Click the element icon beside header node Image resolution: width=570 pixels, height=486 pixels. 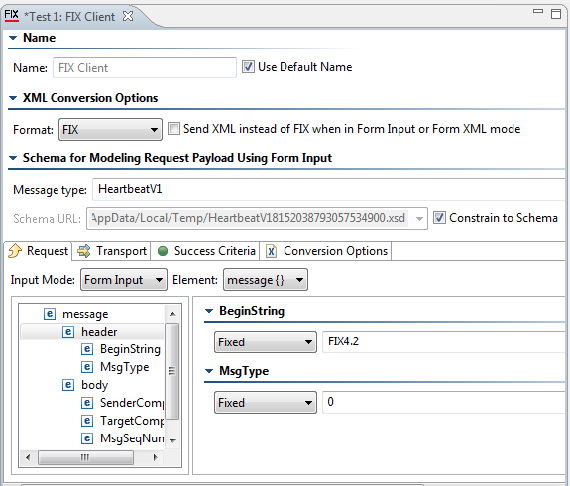point(68,332)
